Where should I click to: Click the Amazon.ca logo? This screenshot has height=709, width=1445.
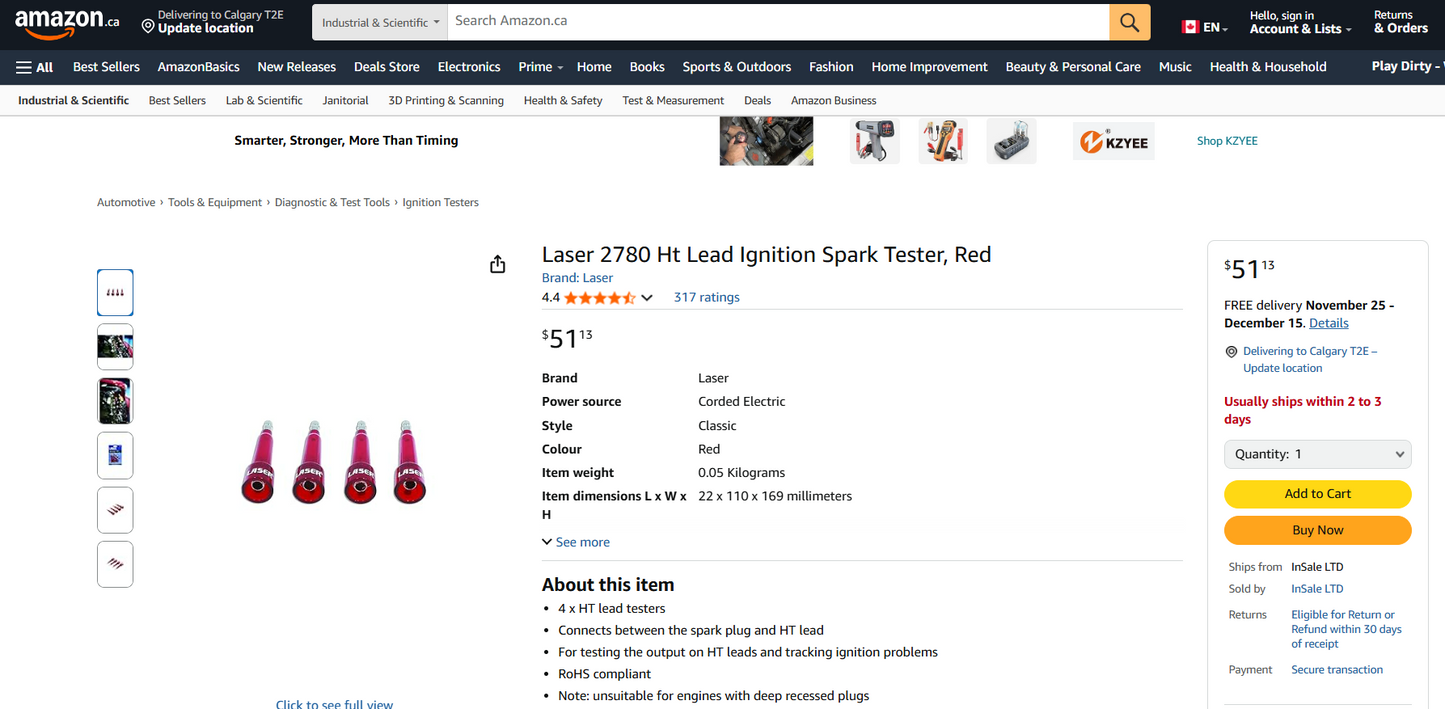coord(62,22)
